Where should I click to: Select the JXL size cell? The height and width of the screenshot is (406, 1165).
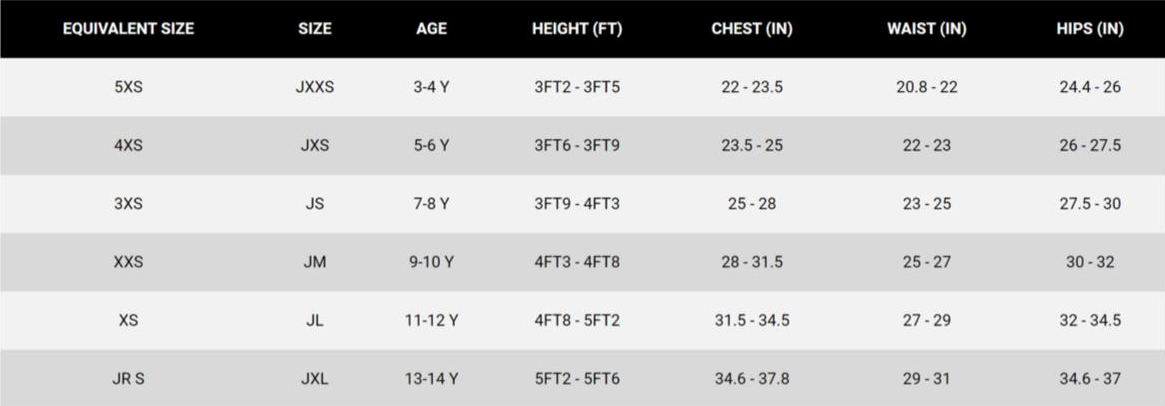click(315, 378)
